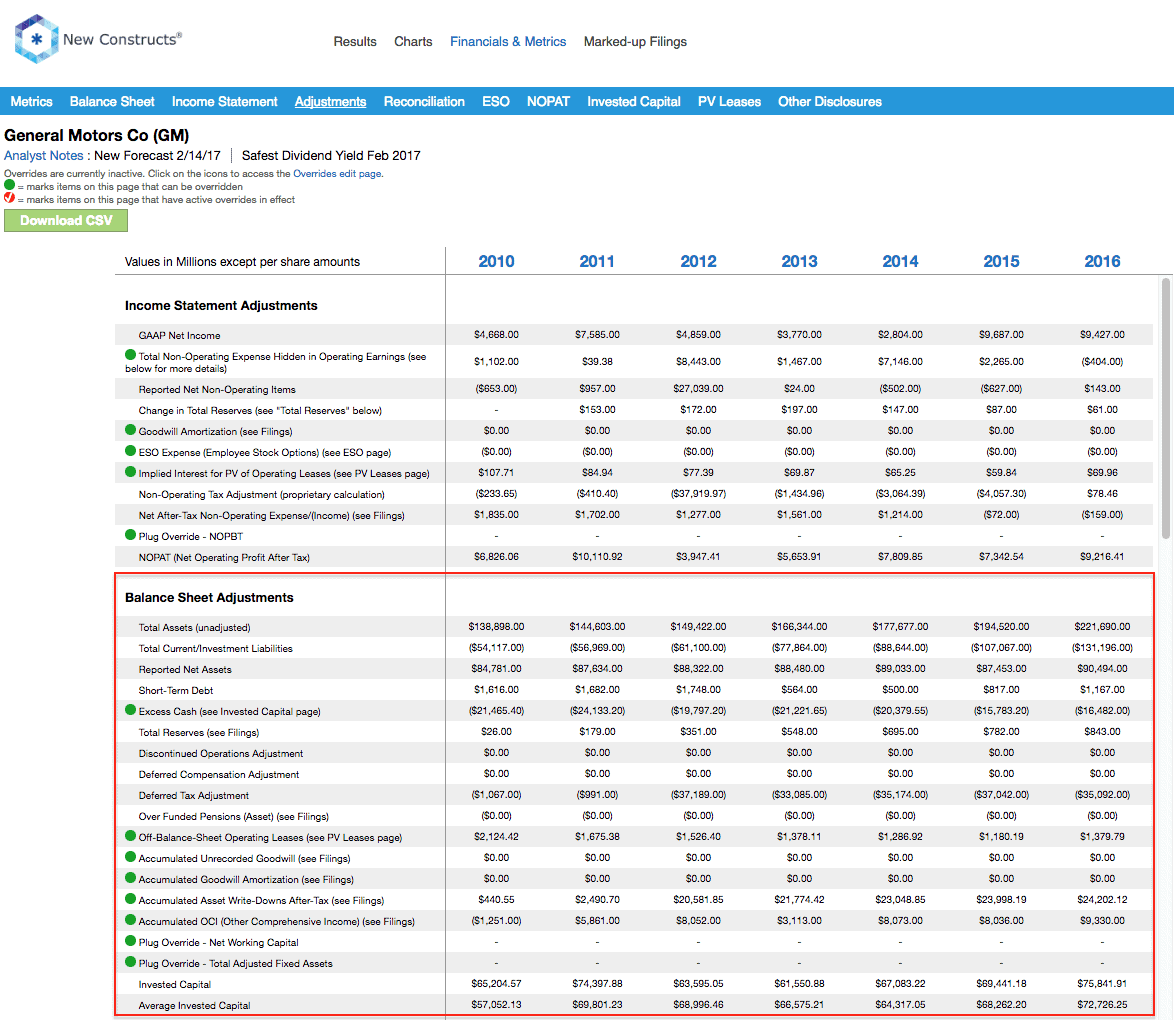The image size is (1174, 1020).
Task: Click the NOPAT (Net Operating Profit After Tax) label
Action: pyautogui.click(x=224, y=557)
